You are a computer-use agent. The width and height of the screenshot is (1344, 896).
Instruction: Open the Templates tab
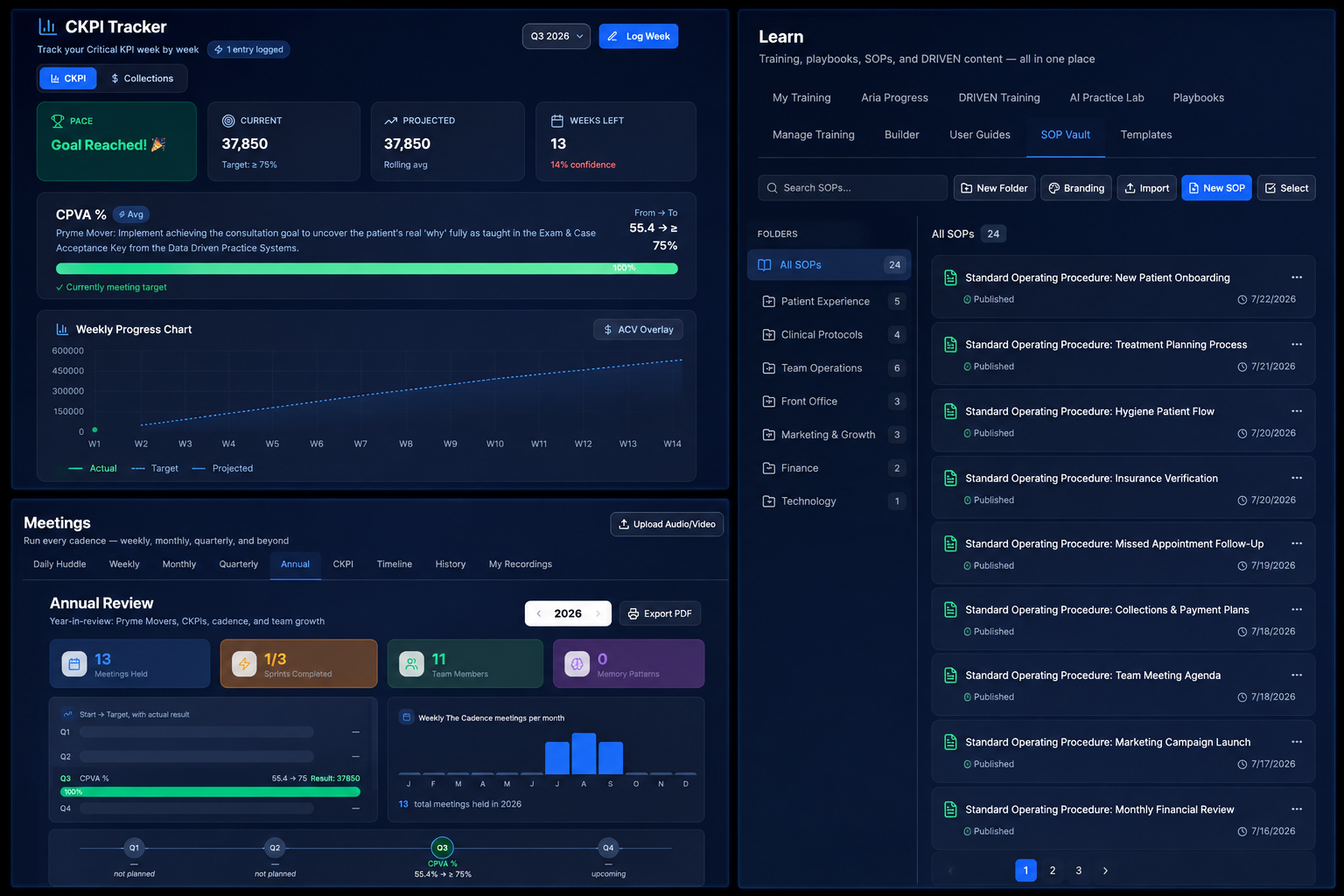(x=1146, y=135)
